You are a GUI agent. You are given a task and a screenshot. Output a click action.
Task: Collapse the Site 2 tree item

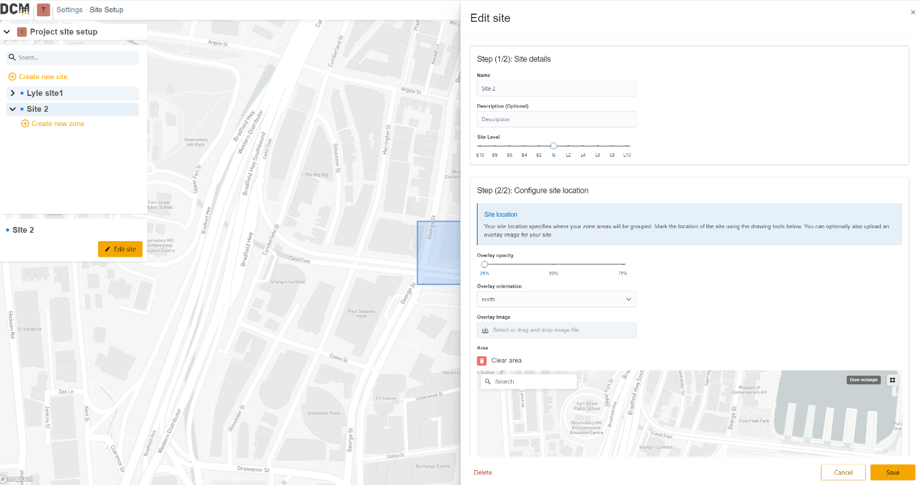[x=12, y=109]
